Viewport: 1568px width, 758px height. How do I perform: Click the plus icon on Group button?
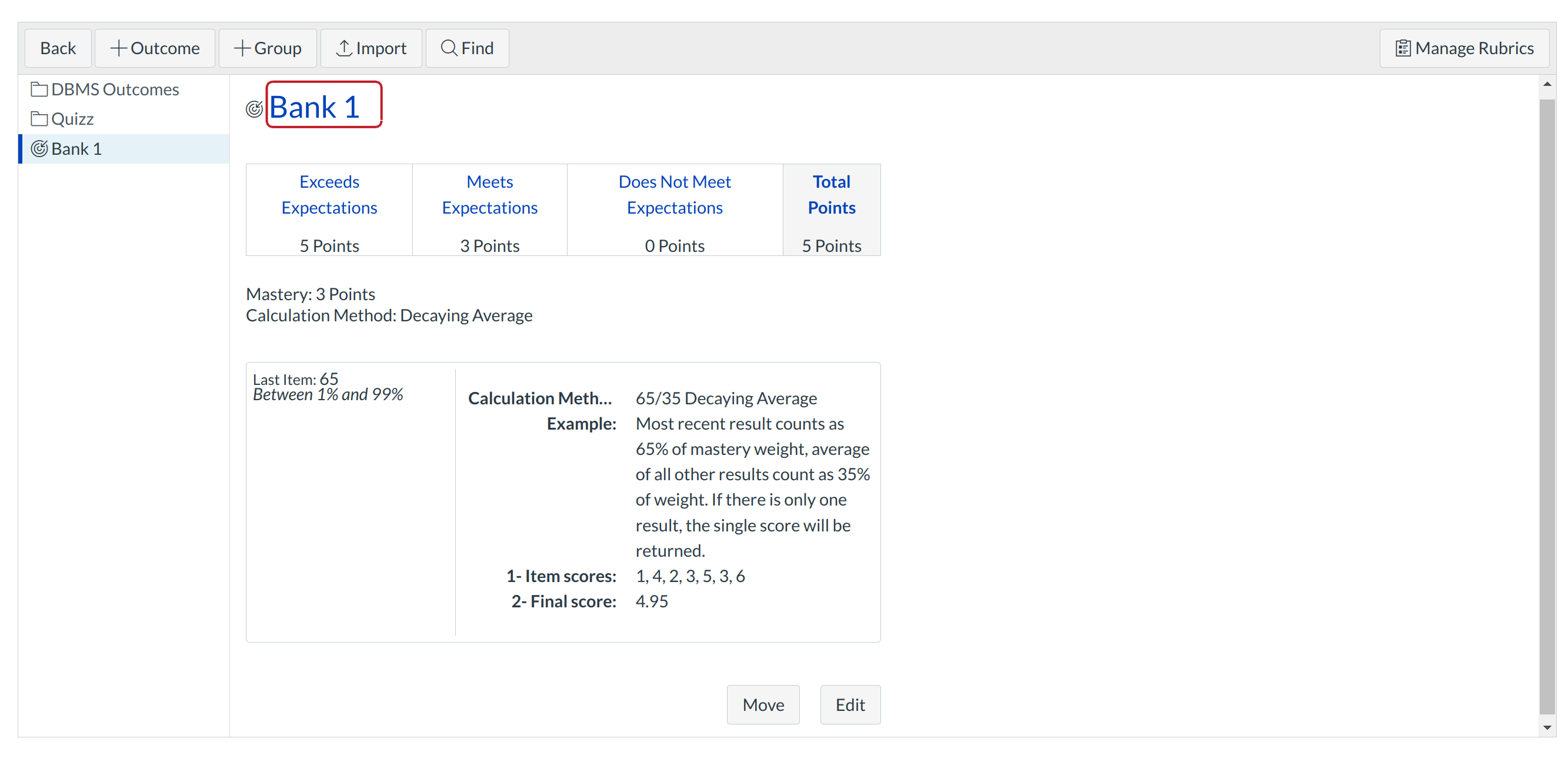pyautogui.click(x=242, y=48)
